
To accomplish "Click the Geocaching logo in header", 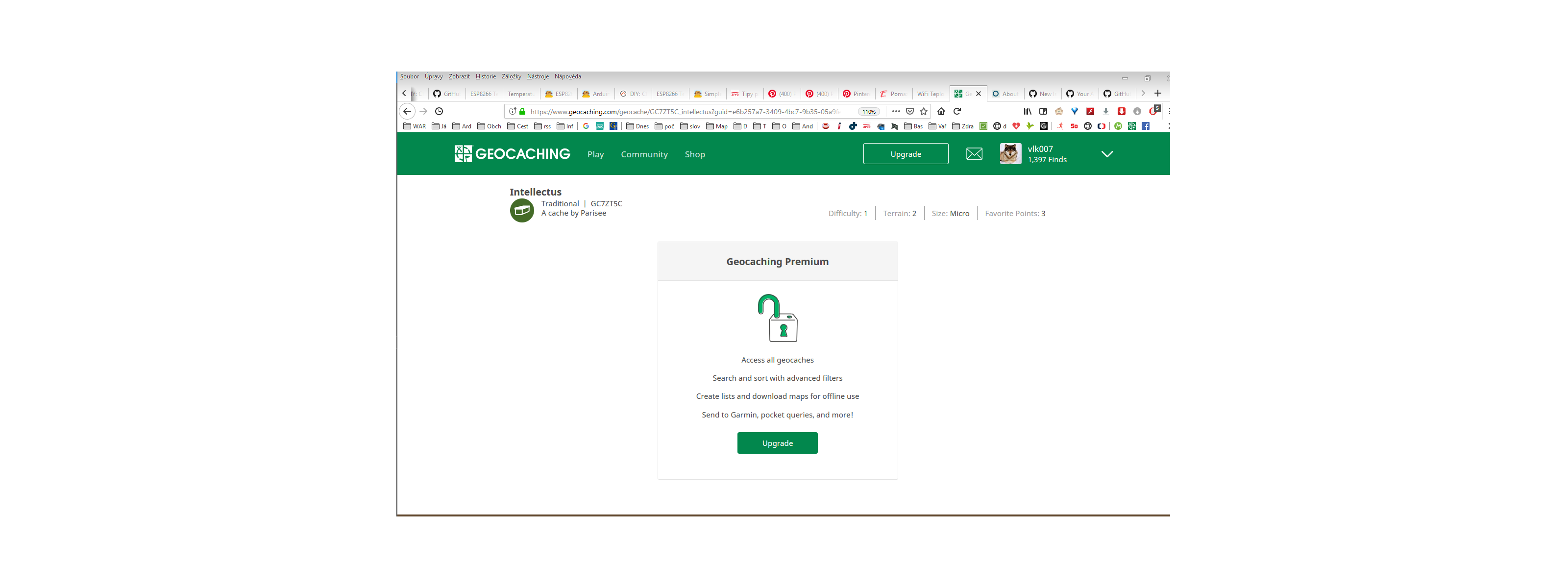I will click(x=512, y=154).
